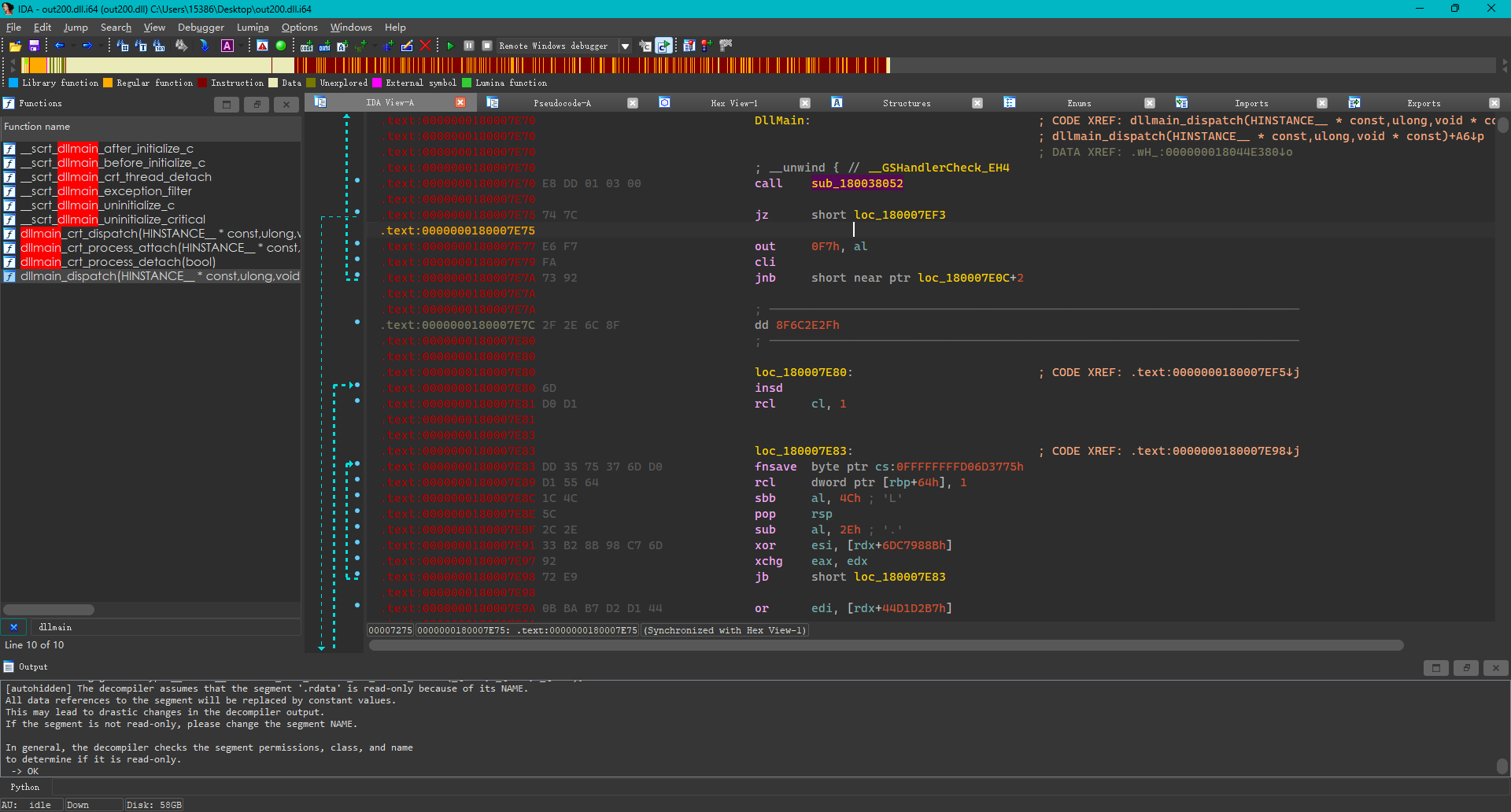Start the debugger with green play icon
Image resolution: width=1511 pixels, height=812 pixels.
click(450, 46)
